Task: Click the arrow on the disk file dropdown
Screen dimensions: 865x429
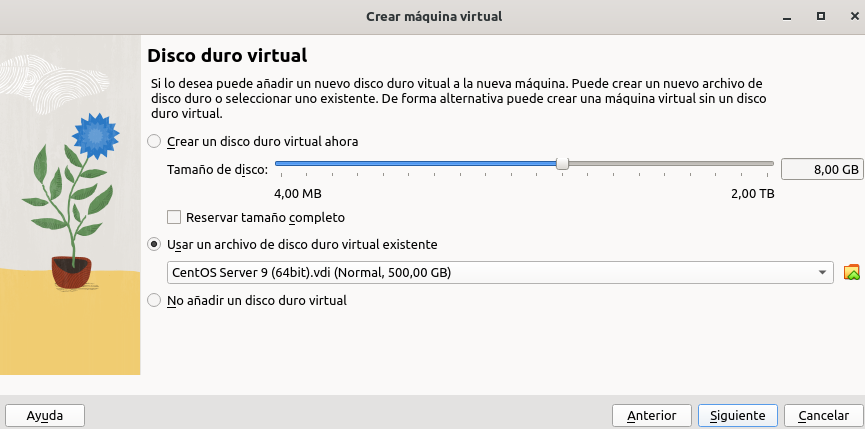Action: click(x=823, y=272)
